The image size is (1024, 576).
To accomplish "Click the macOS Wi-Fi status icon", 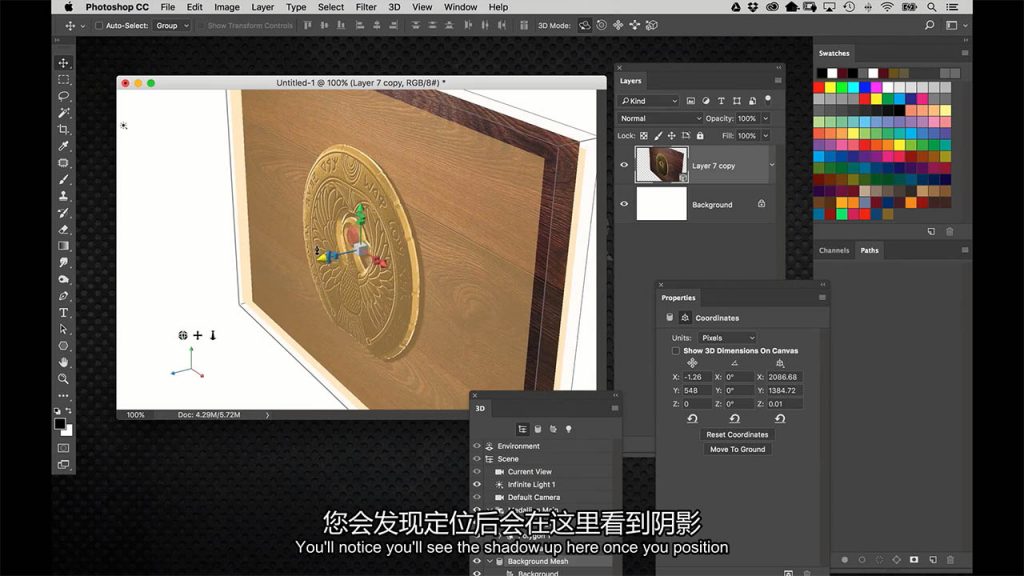I will click(887, 7).
